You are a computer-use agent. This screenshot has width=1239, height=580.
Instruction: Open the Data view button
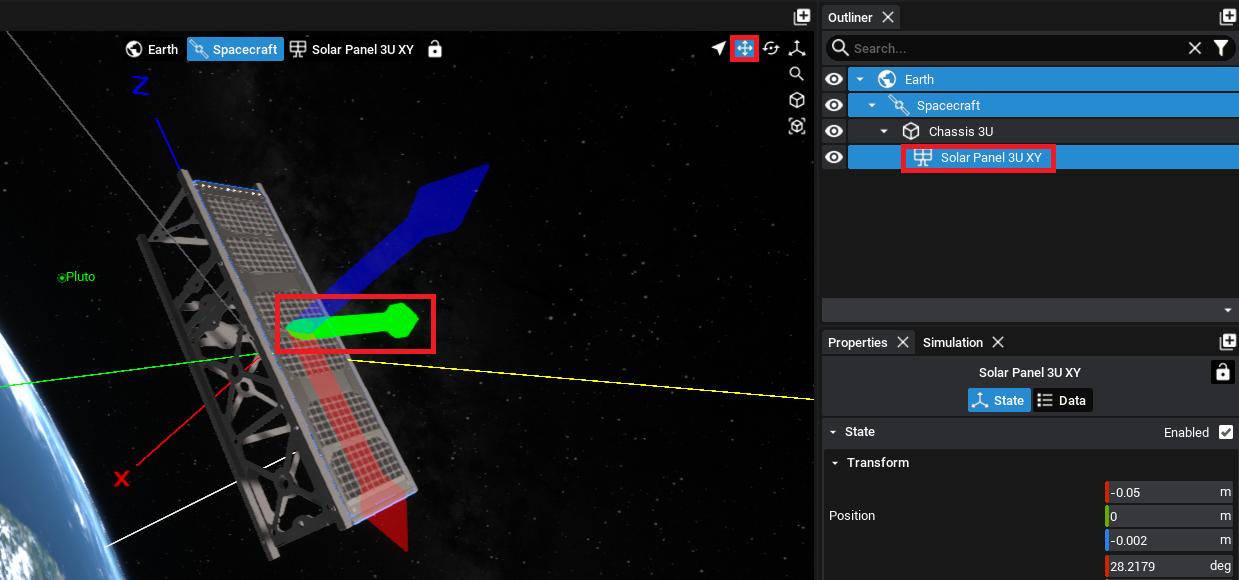coord(1061,401)
